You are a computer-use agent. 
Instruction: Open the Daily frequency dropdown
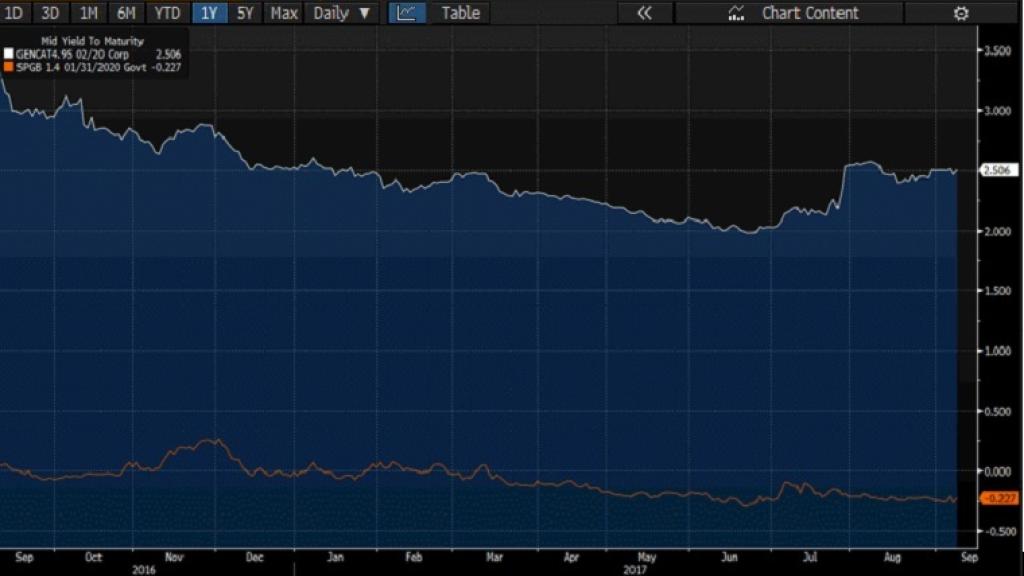pyautogui.click(x=341, y=13)
